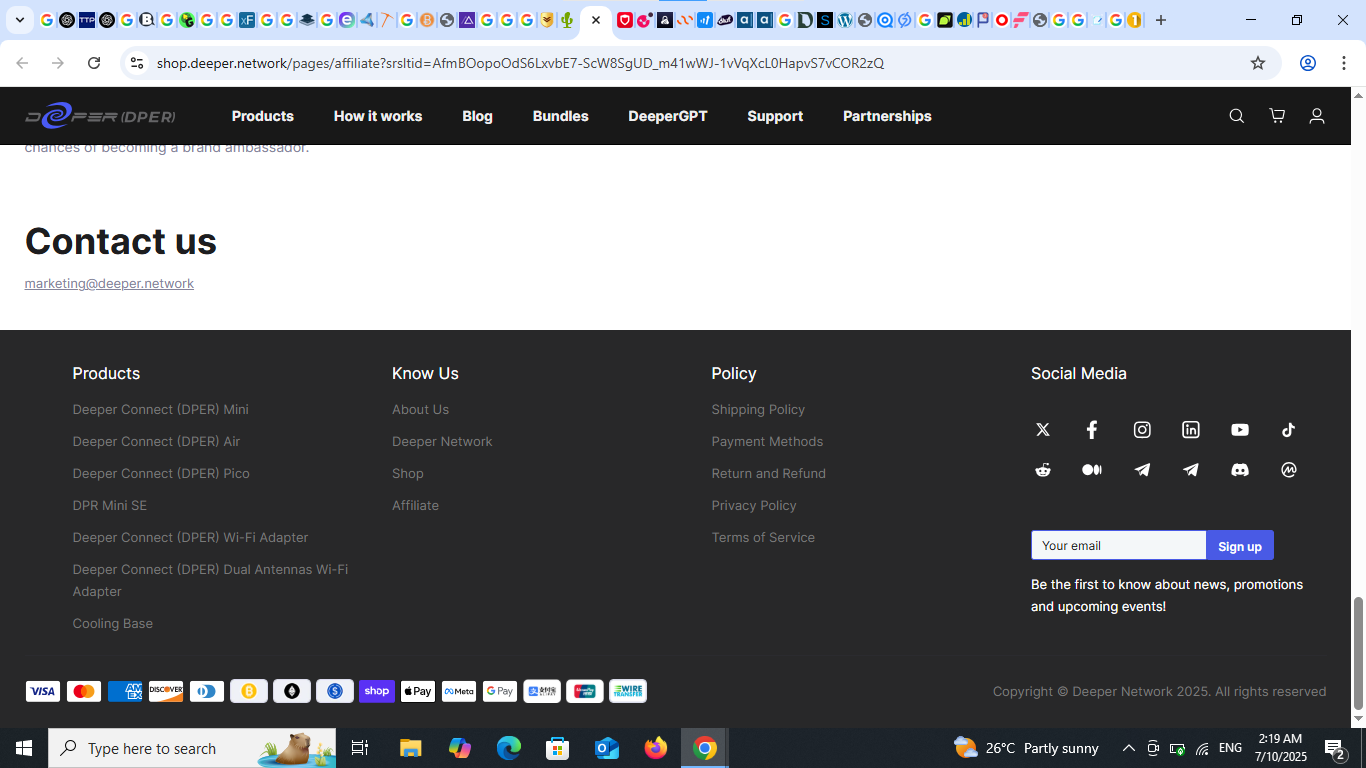Click the Mastercard payment badge

pos(84,691)
